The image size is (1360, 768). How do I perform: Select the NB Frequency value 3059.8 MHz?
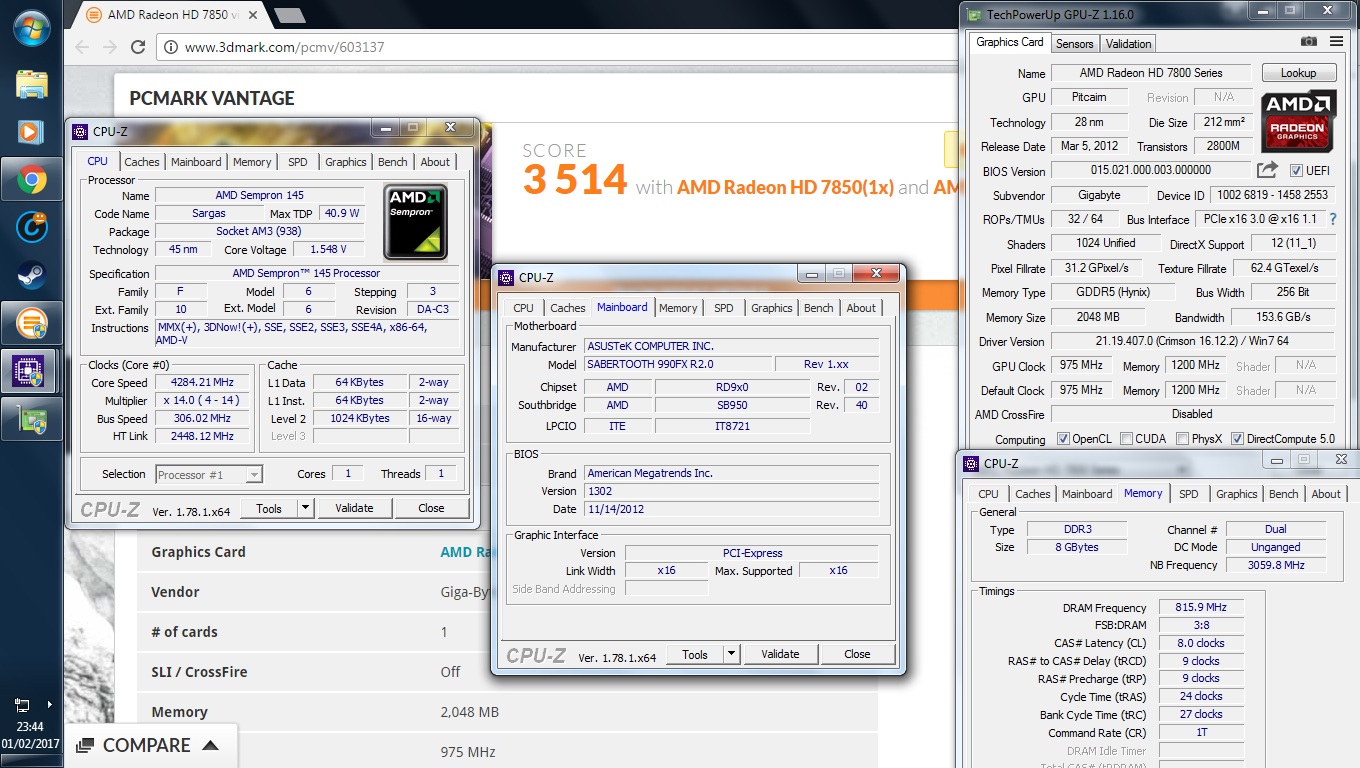[x=1276, y=565]
